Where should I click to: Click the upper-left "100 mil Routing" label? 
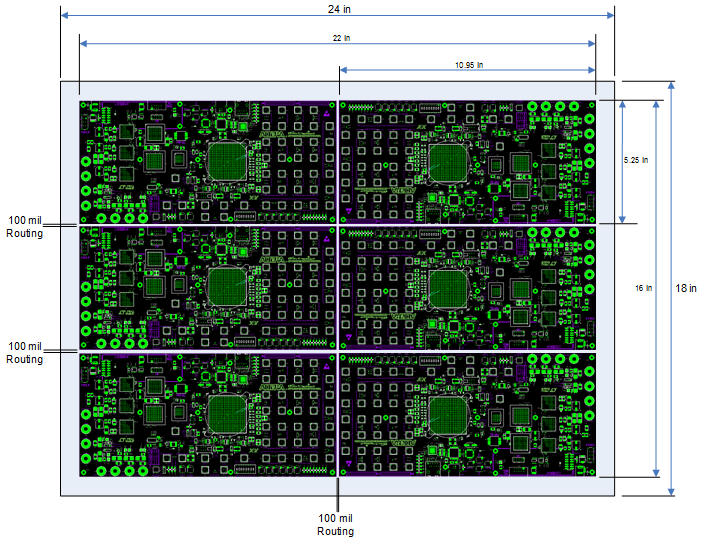25,227
